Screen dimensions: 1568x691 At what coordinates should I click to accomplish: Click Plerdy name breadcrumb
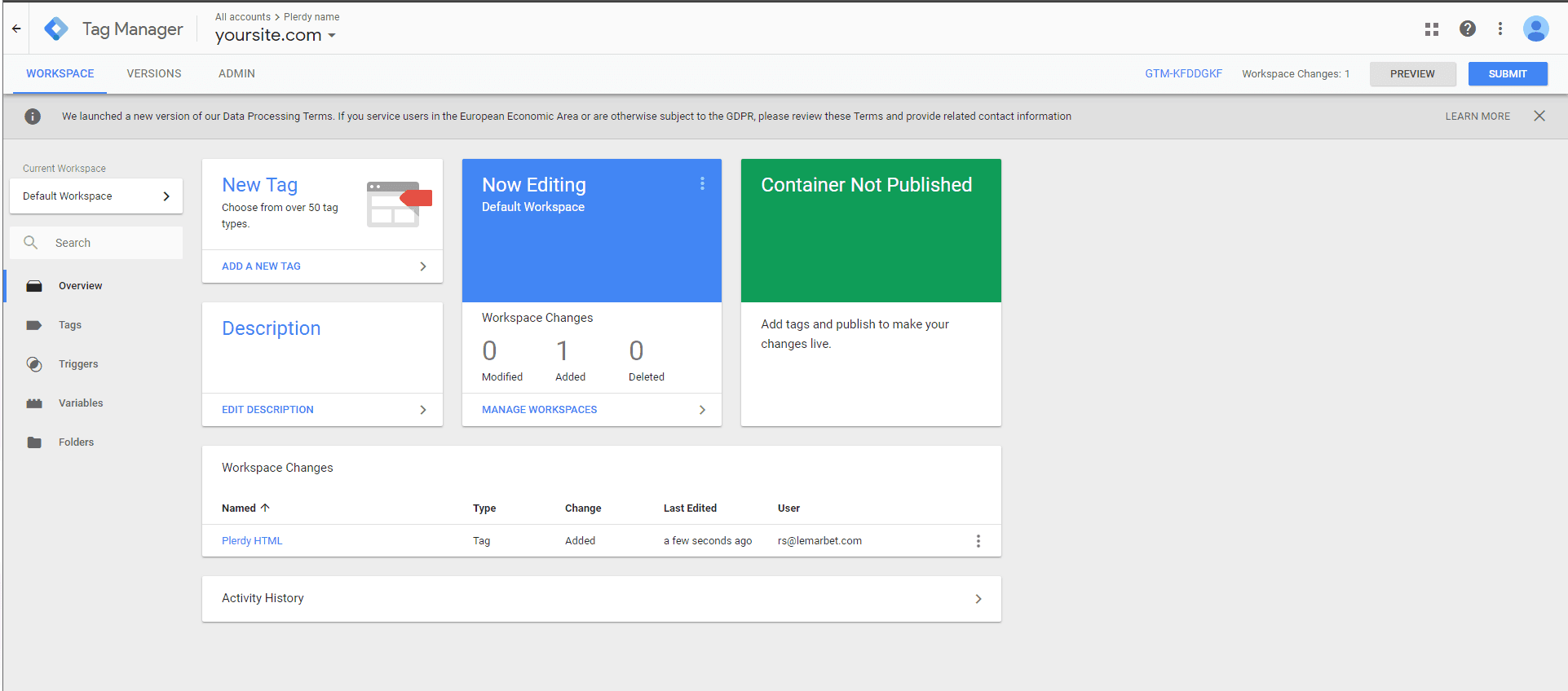[x=311, y=17]
